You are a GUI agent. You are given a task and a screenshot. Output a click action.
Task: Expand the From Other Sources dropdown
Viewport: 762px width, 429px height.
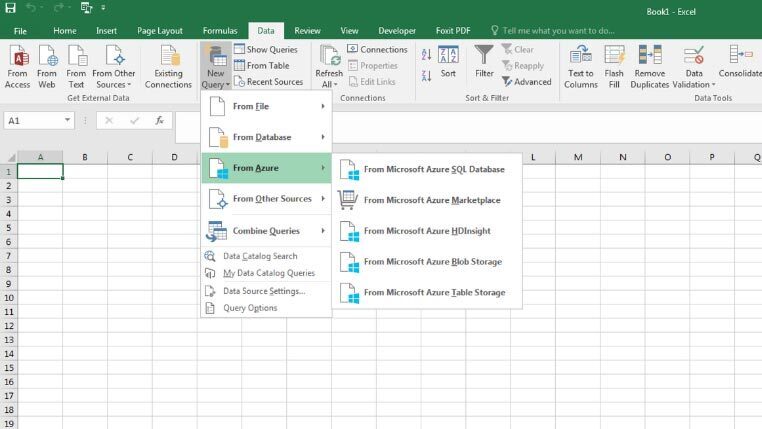(114, 84)
